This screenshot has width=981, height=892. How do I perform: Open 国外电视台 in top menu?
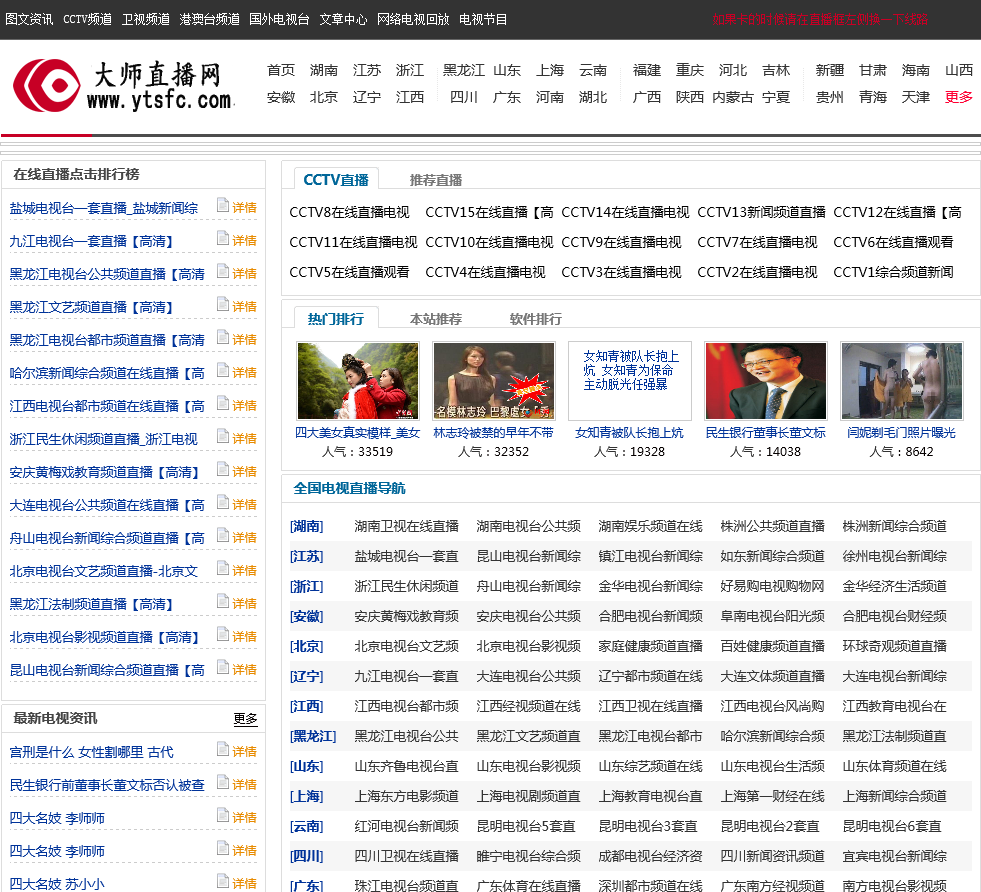[279, 19]
